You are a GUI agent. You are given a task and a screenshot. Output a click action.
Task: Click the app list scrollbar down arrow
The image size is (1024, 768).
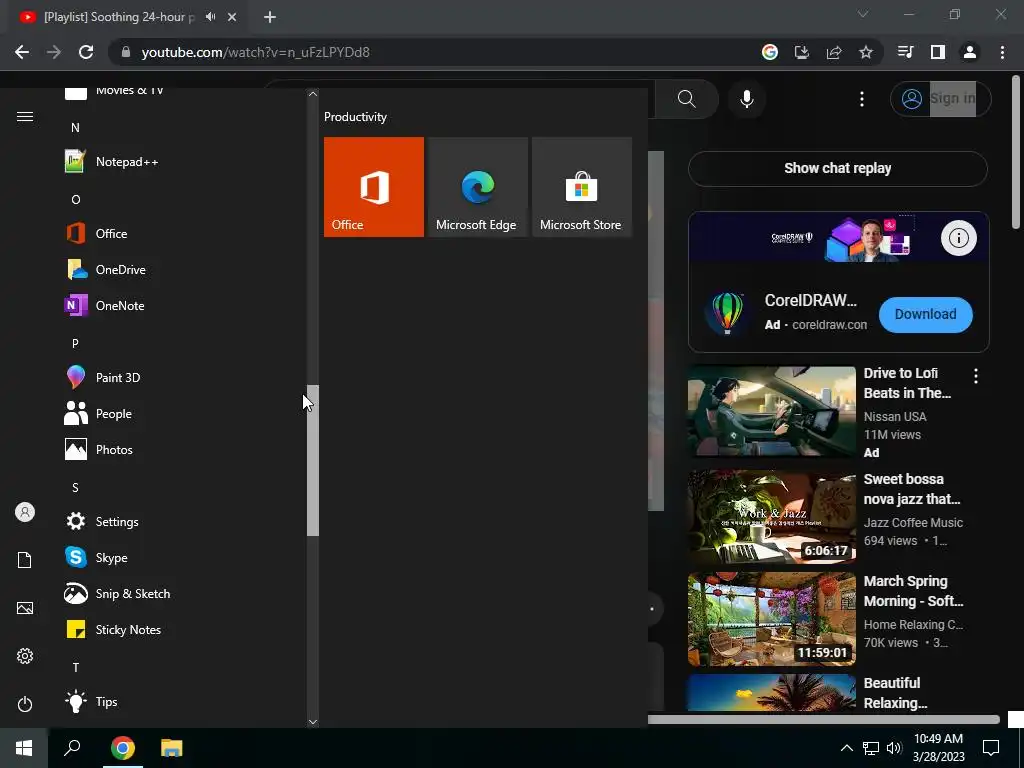[x=313, y=722]
